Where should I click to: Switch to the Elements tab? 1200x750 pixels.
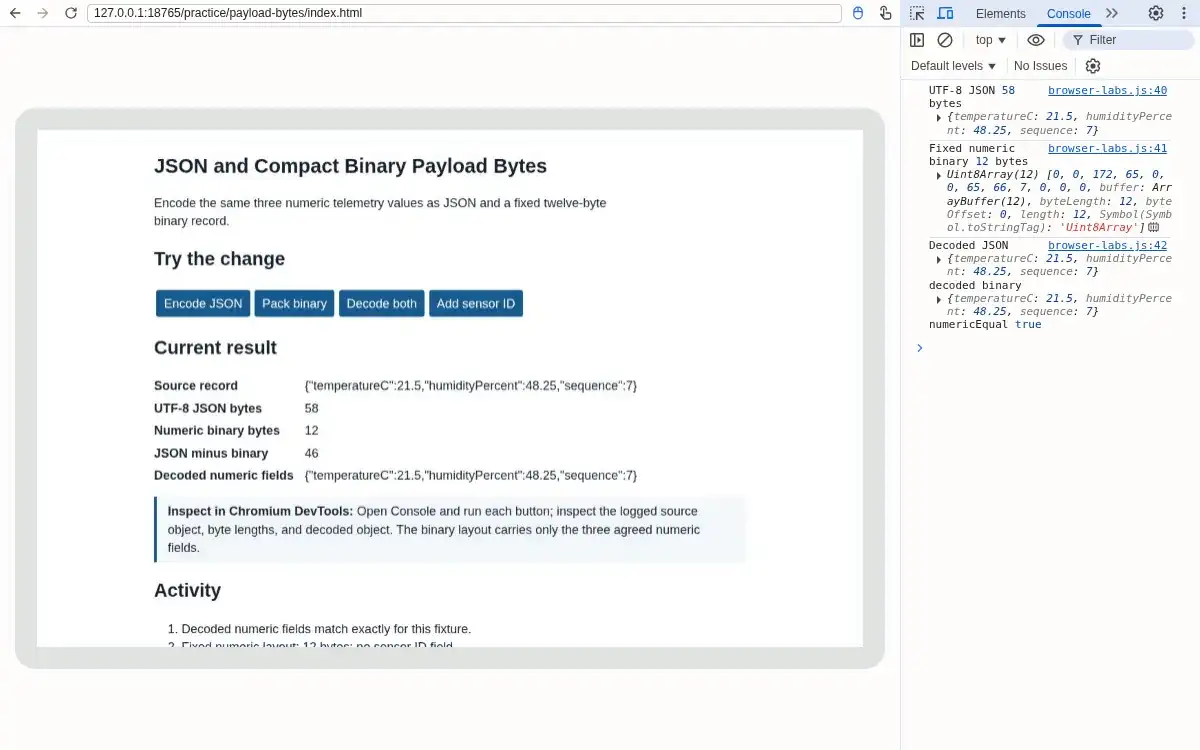tap(1000, 13)
